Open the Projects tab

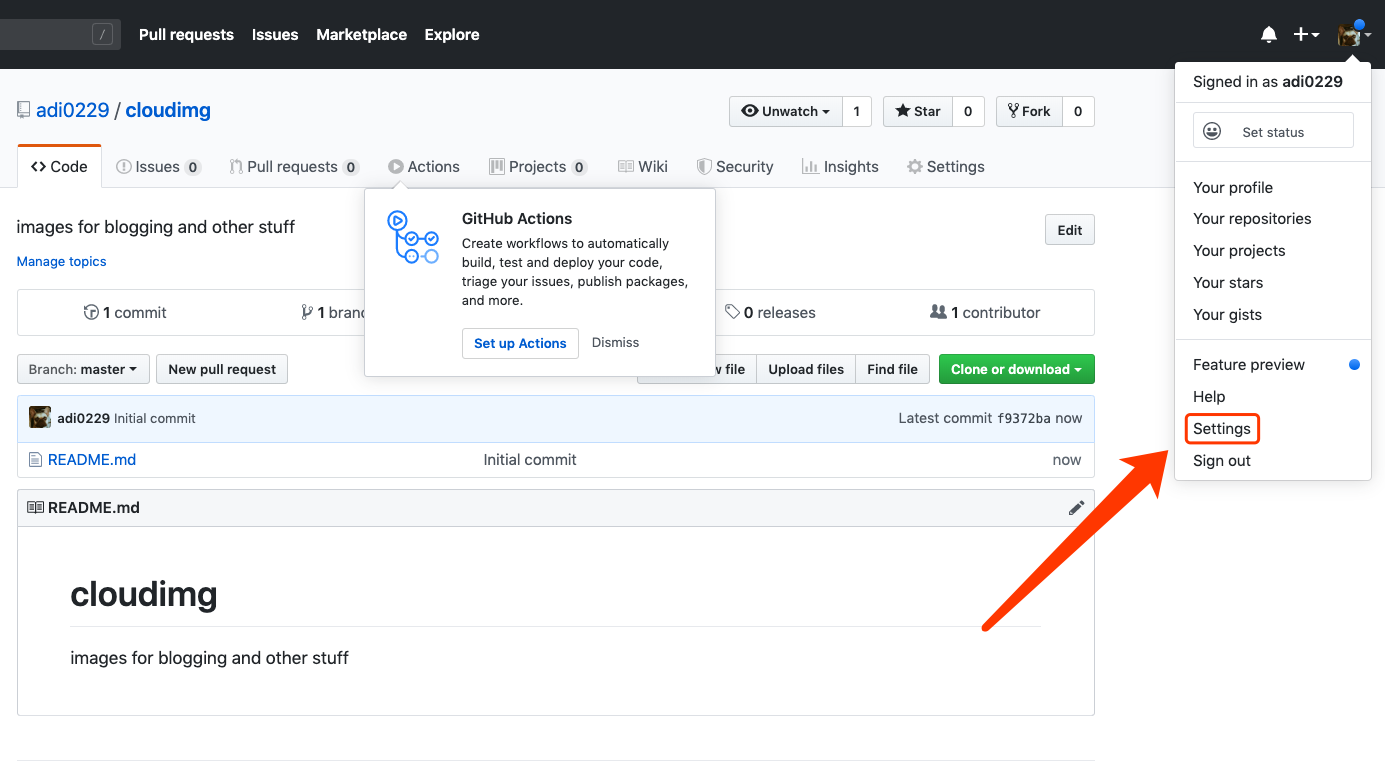click(x=538, y=167)
